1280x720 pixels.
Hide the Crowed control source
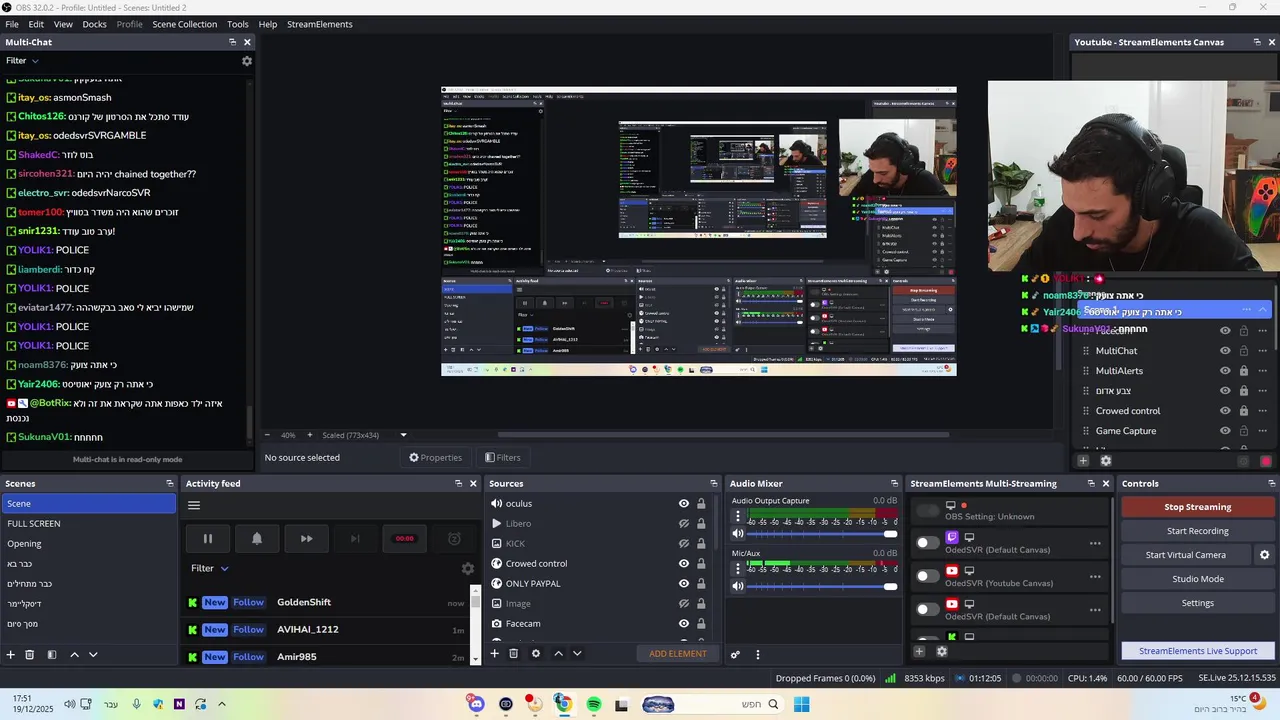click(x=684, y=564)
